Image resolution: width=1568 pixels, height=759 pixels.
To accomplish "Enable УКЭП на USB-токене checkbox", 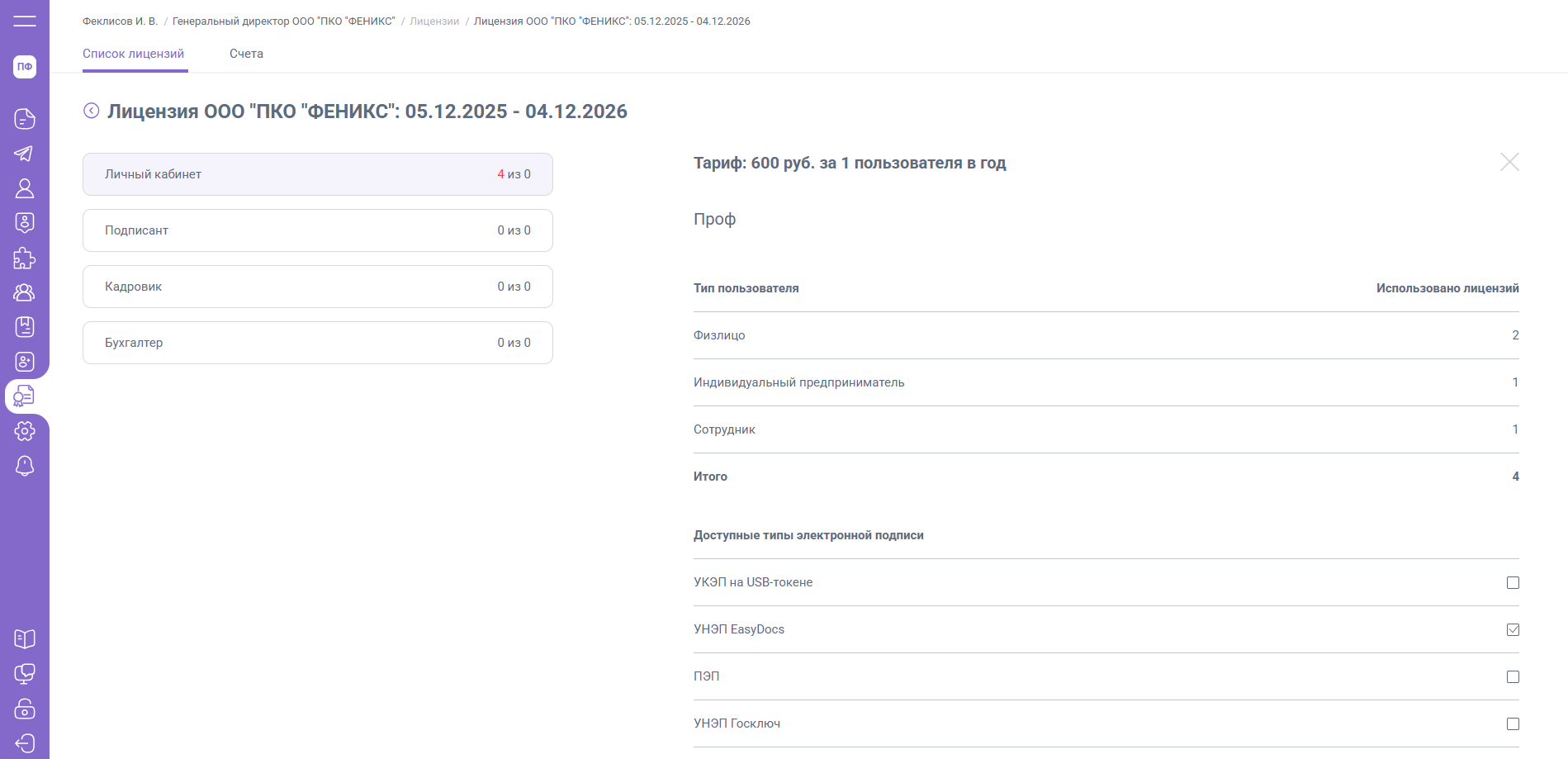I will click(1513, 582).
